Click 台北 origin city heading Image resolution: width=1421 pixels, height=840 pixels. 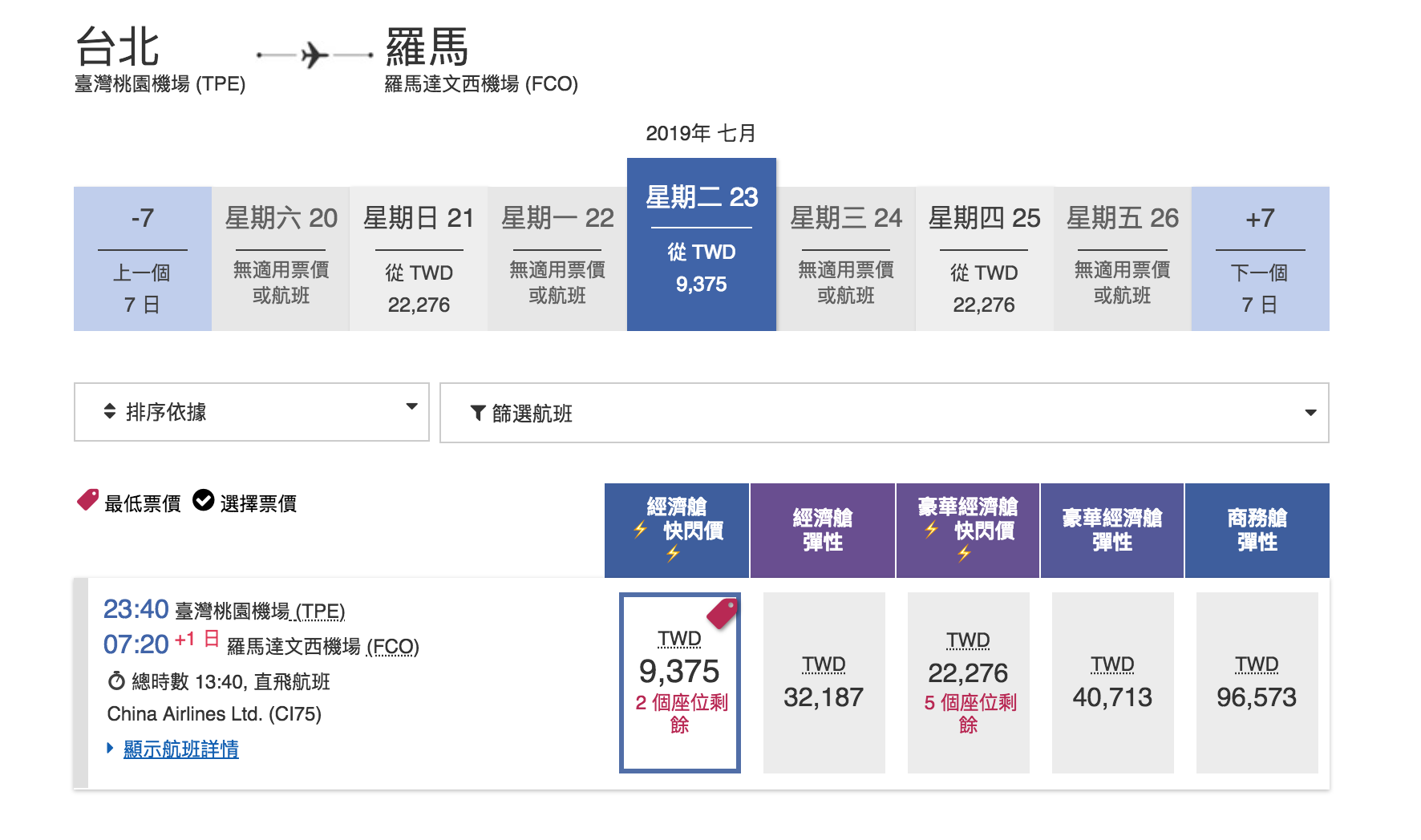point(117,46)
